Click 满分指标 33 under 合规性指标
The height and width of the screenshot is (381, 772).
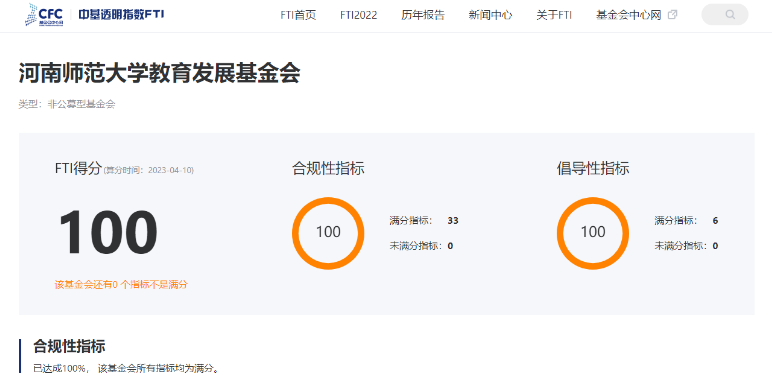(x=424, y=221)
